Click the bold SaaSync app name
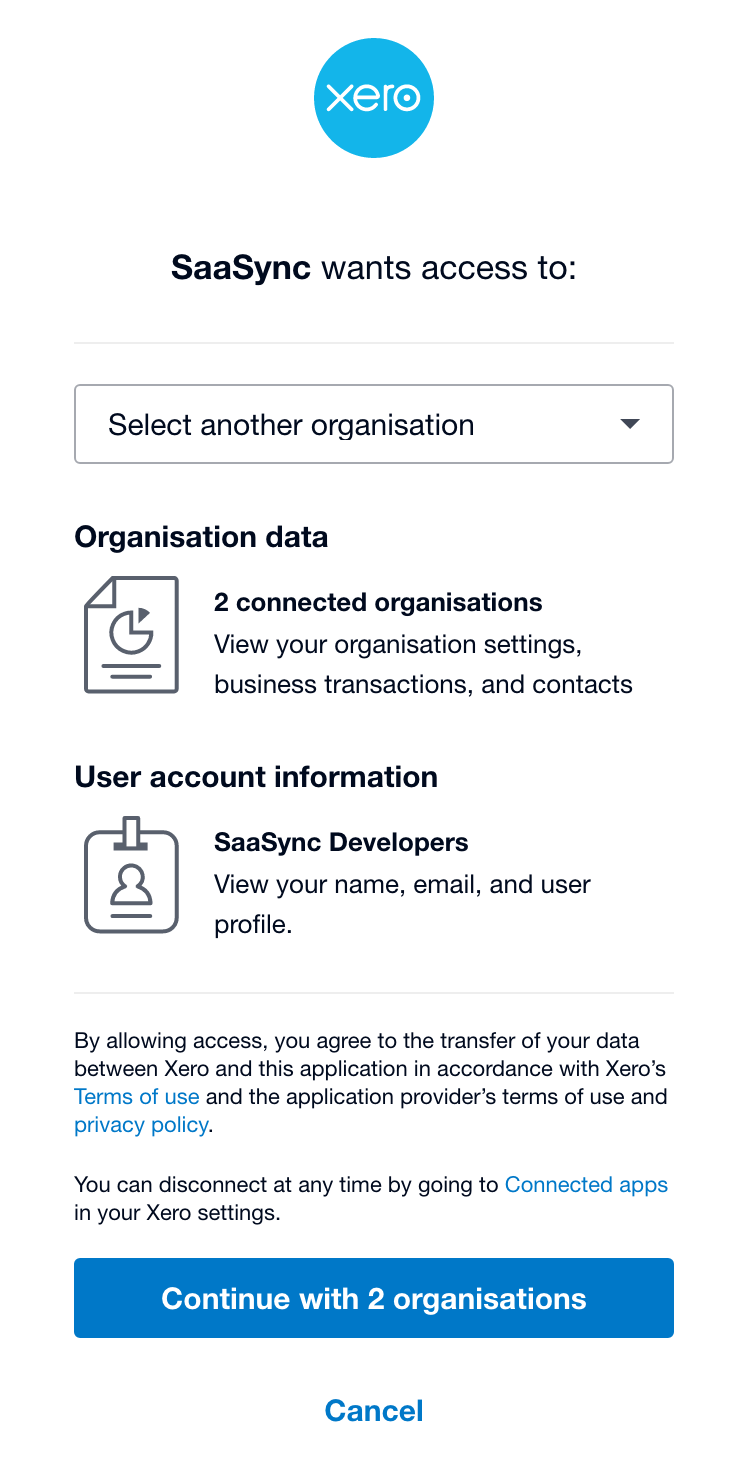Screen dimensions: 748x1472 tap(241, 268)
